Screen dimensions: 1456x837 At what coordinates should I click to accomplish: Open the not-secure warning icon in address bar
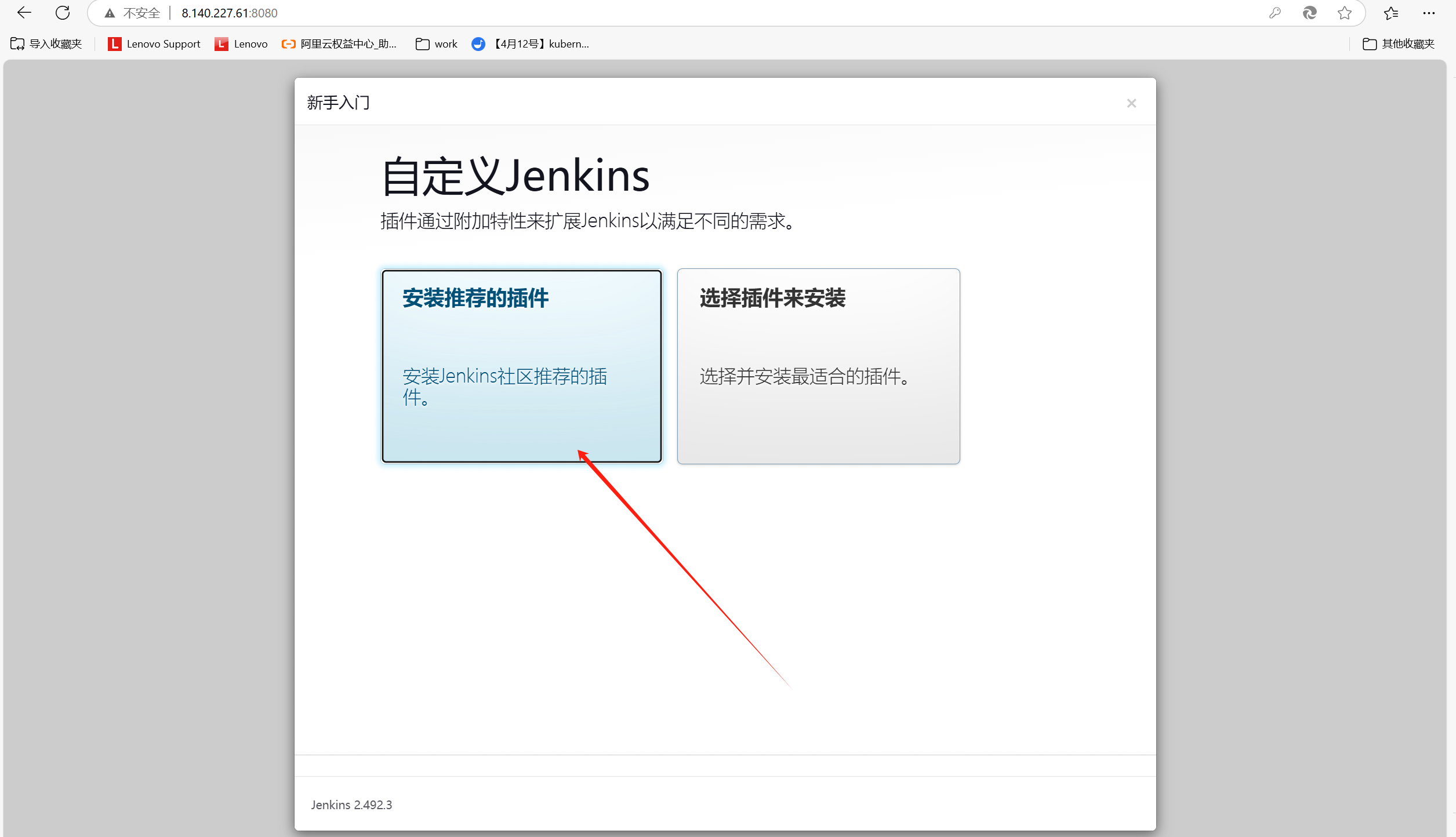pyautogui.click(x=110, y=13)
